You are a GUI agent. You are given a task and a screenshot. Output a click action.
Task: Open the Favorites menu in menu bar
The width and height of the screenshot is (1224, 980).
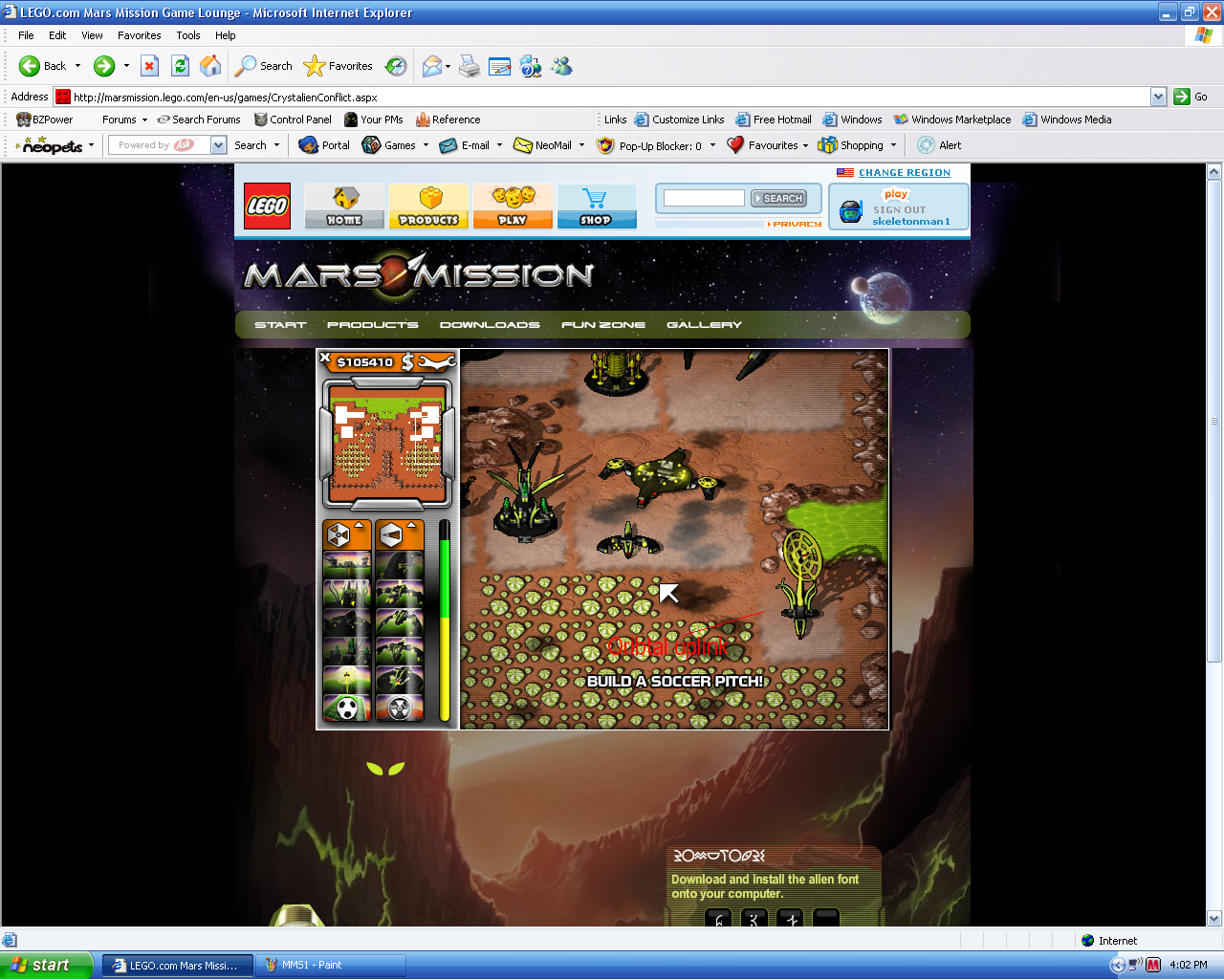tap(140, 35)
